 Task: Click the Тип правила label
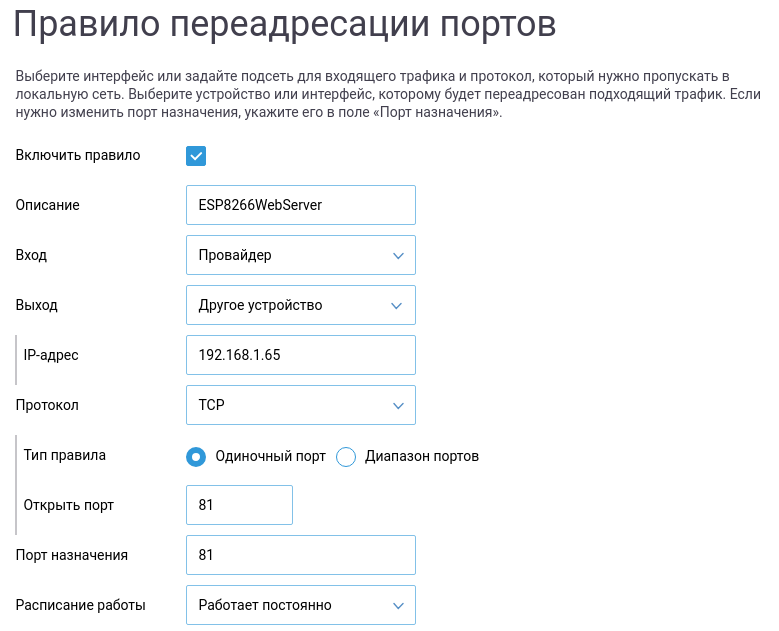(65, 455)
